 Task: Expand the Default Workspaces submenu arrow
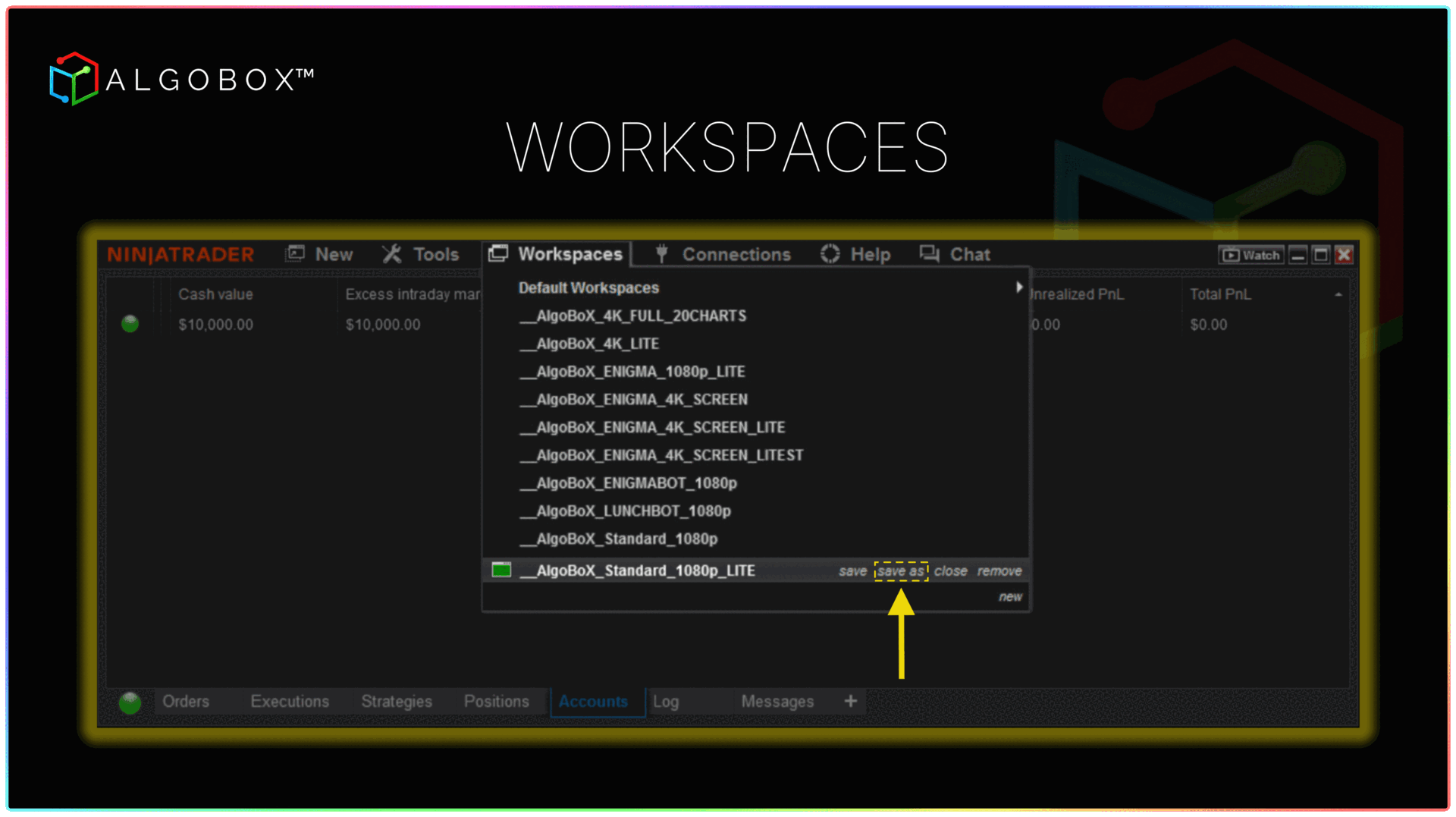coord(1018,288)
